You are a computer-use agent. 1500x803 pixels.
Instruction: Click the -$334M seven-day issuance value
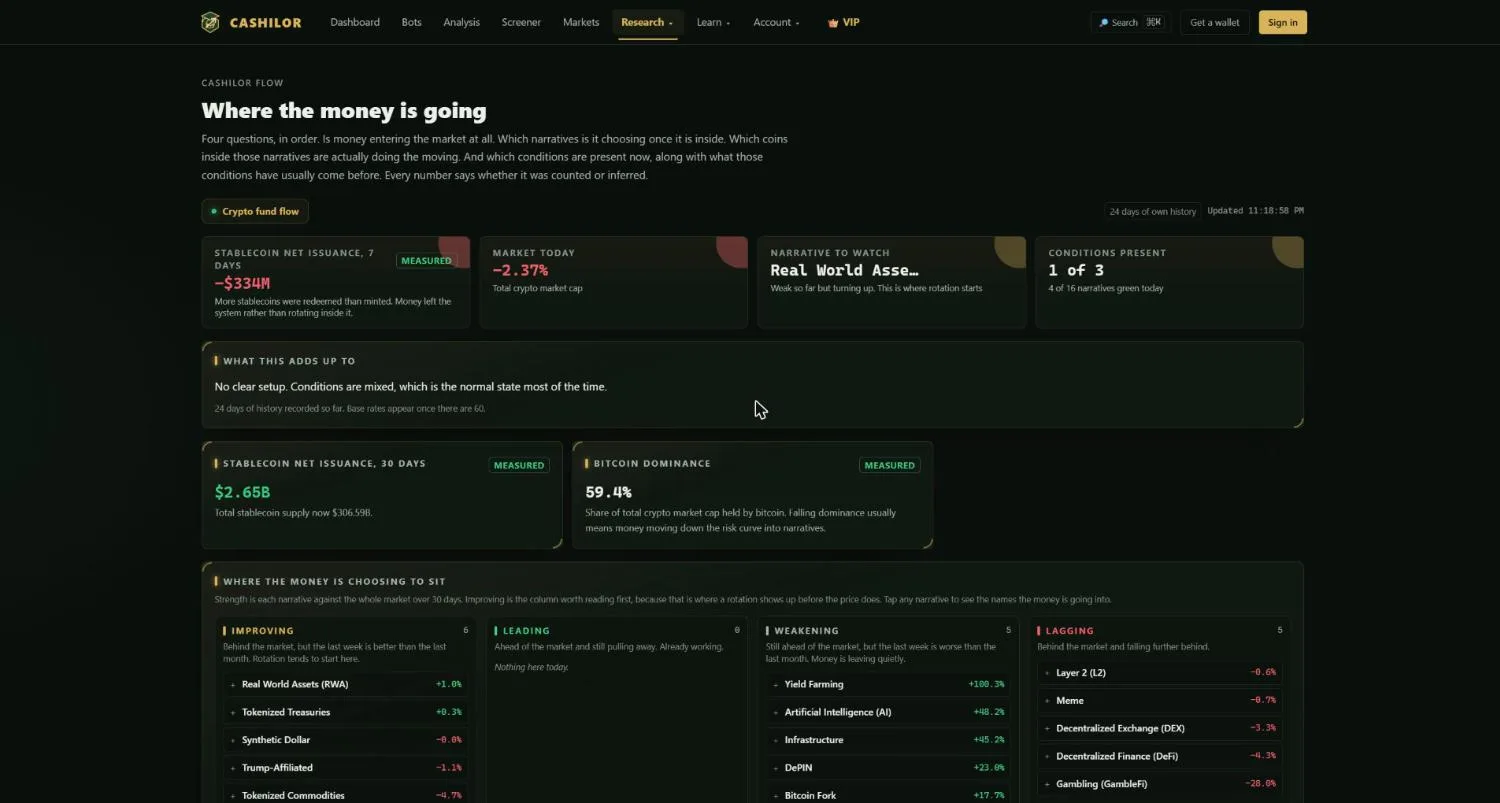(242, 284)
